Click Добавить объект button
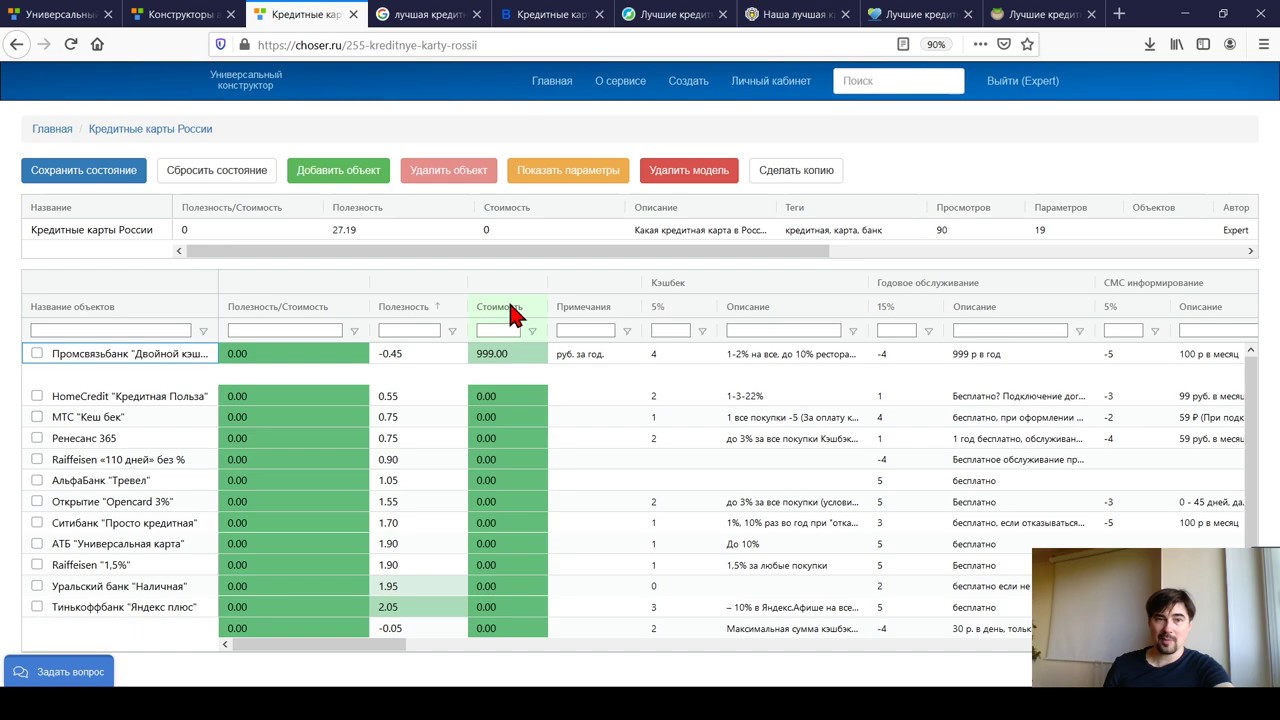Screen dimensions: 1280x720 point(338,170)
